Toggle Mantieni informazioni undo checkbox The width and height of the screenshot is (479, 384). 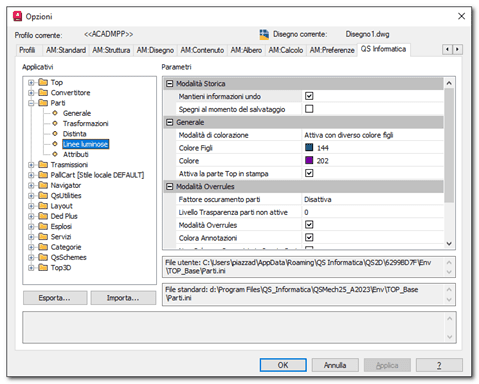click(309, 96)
